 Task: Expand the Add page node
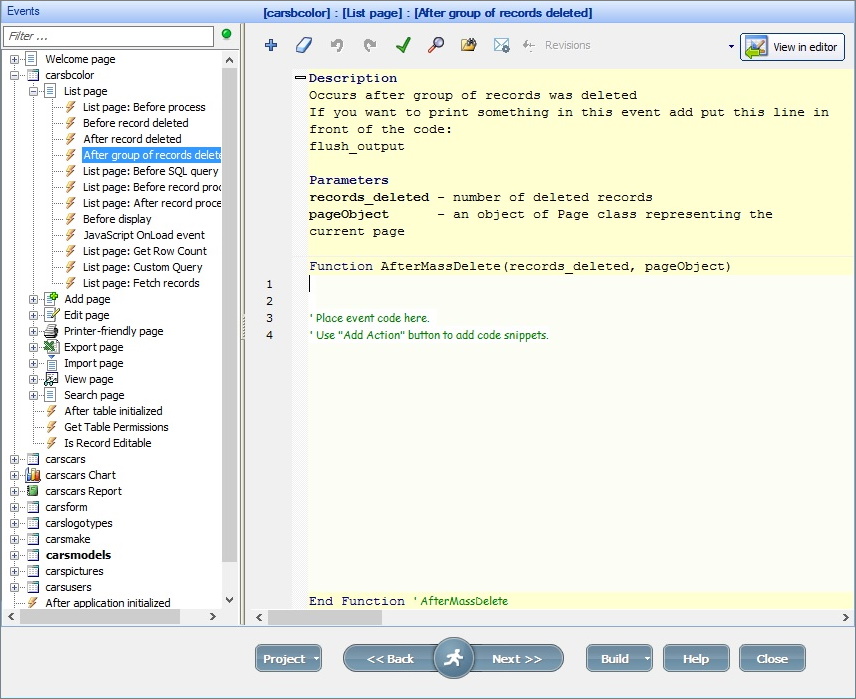point(33,299)
